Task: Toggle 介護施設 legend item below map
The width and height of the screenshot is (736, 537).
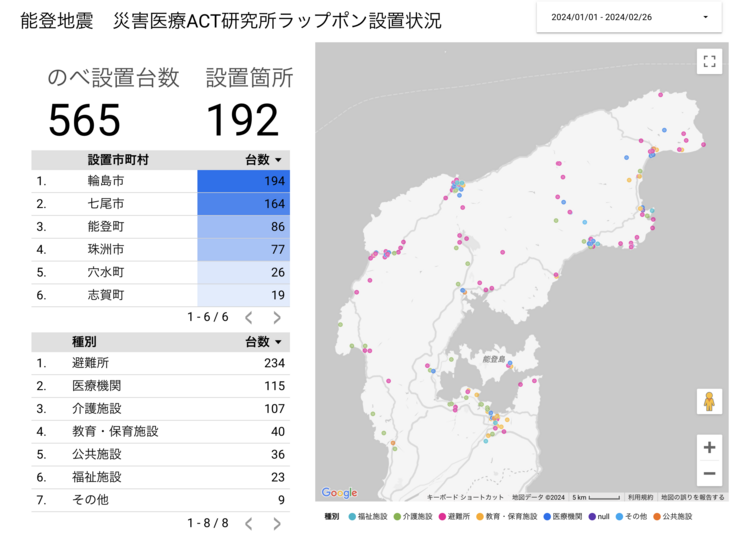Action: click(x=413, y=517)
